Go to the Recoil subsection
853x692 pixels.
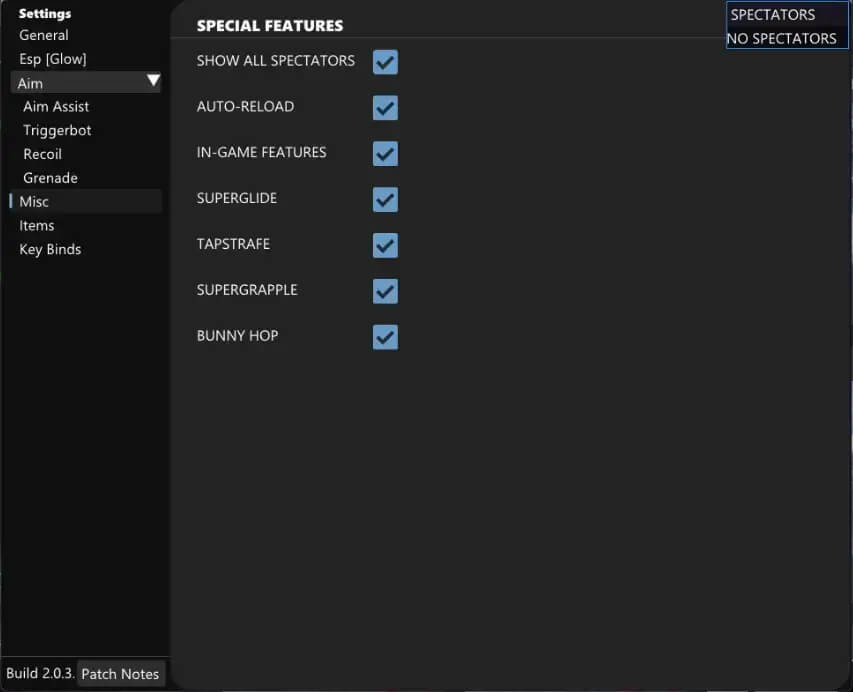click(x=42, y=154)
